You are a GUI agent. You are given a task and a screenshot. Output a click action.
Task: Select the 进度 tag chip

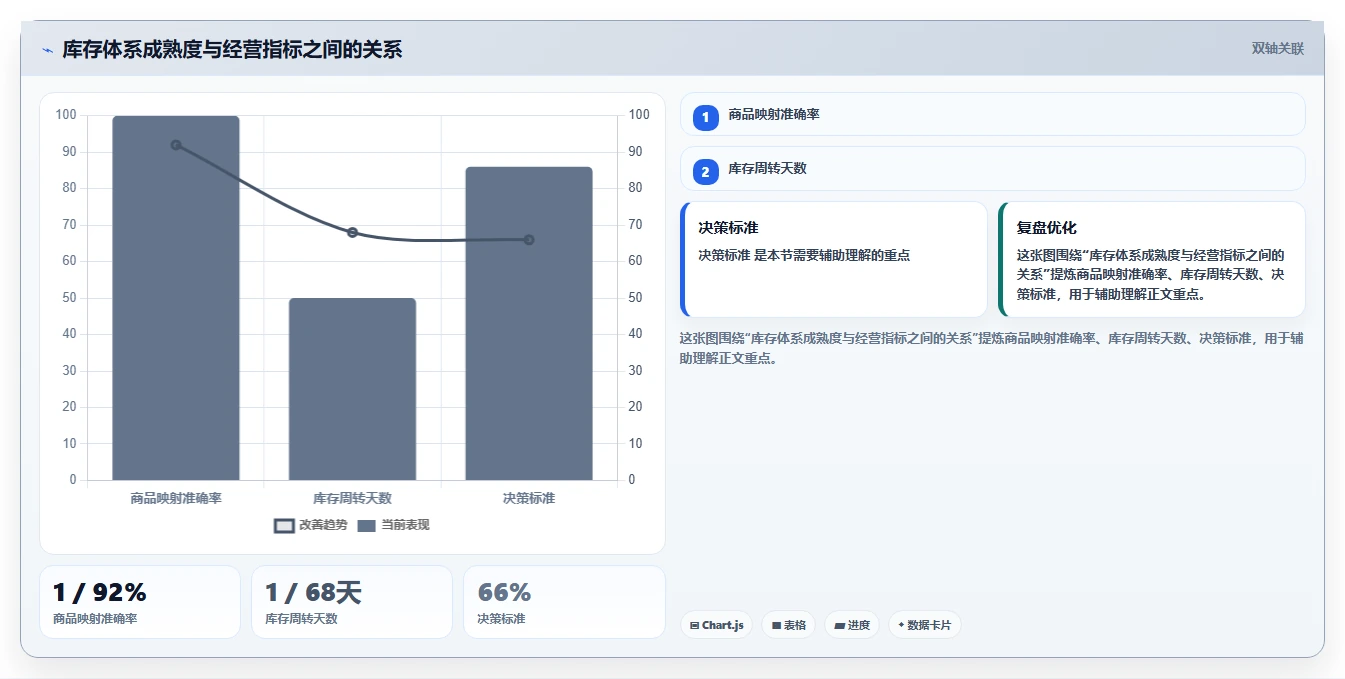(852, 625)
